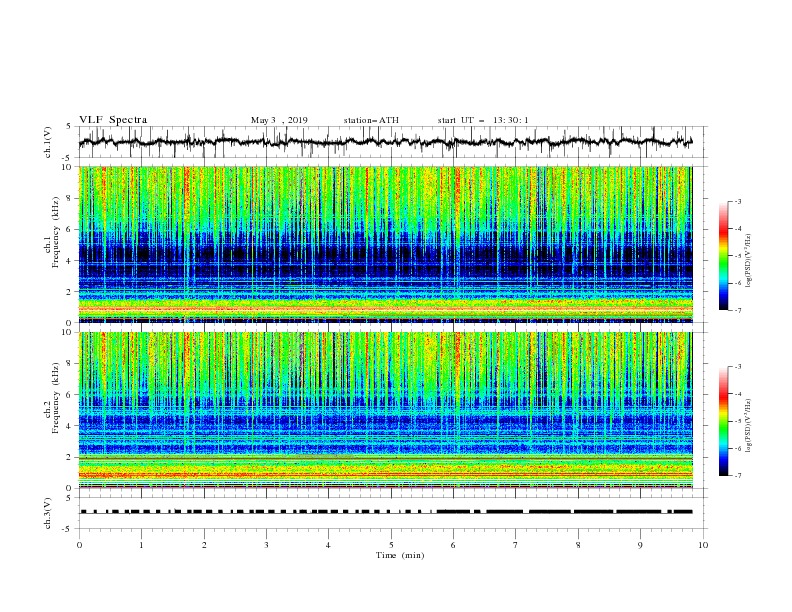Click time axis tick label "6"
This screenshot has width=792, height=612.
click(x=453, y=545)
